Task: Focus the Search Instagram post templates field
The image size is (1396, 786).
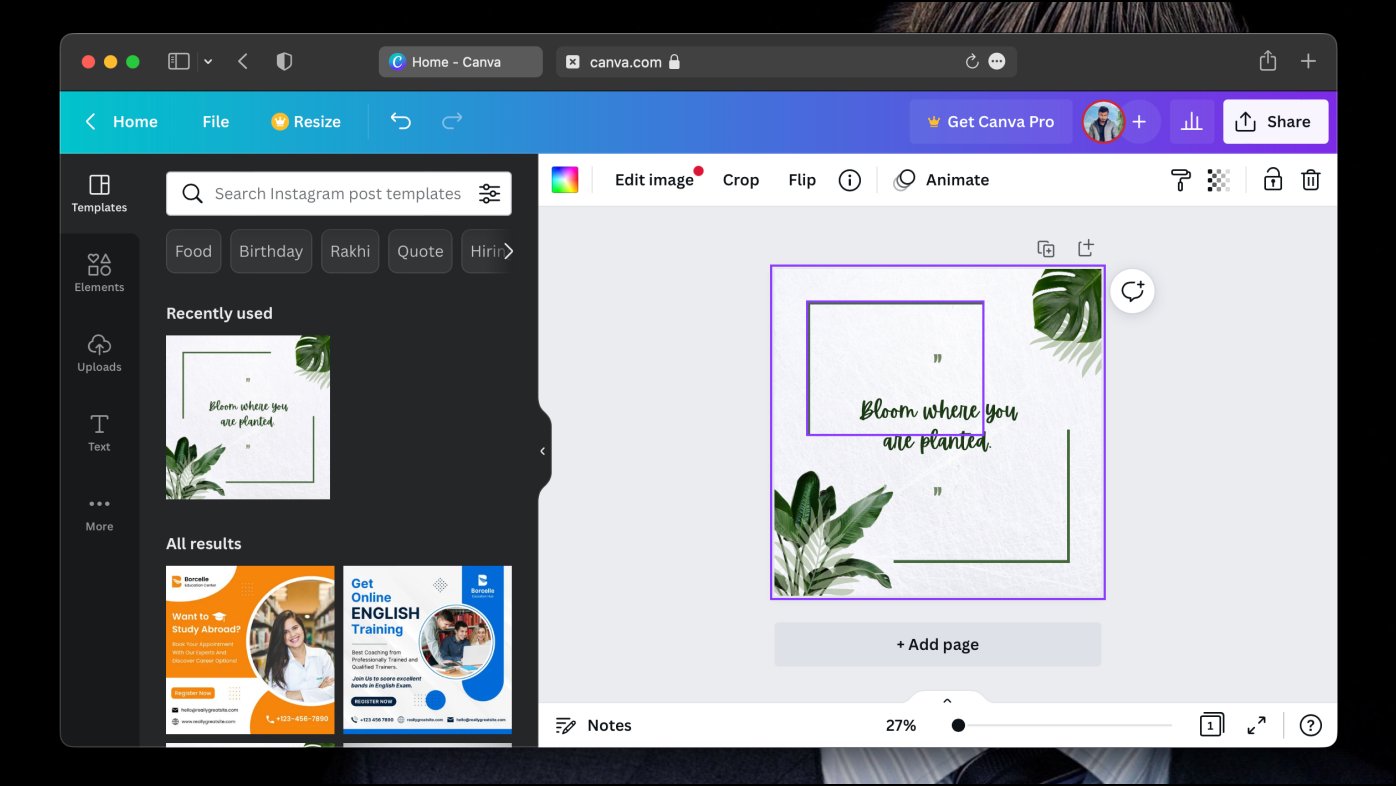Action: point(338,194)
